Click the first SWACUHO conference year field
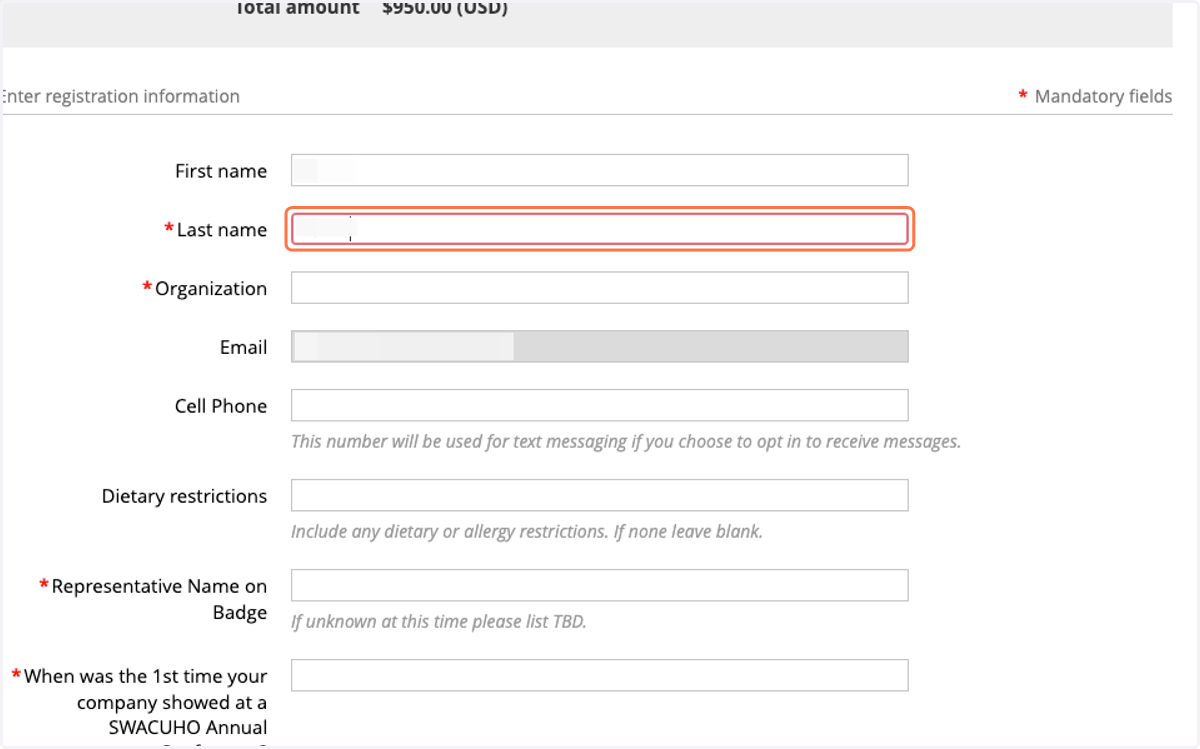This screenshot has width=1200, height=749. [x=599, y=675]
